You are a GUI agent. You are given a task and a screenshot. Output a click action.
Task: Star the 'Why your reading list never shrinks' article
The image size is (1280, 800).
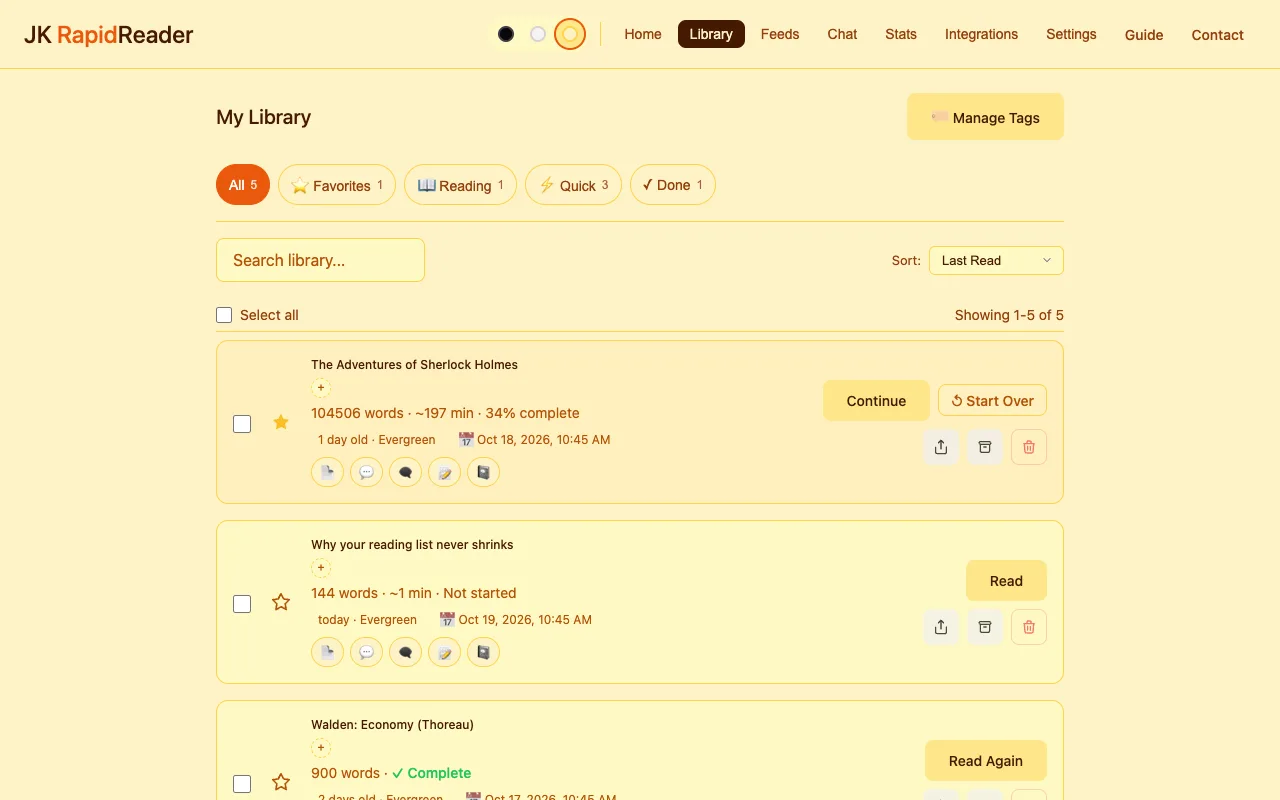click(x=281, y=602)
